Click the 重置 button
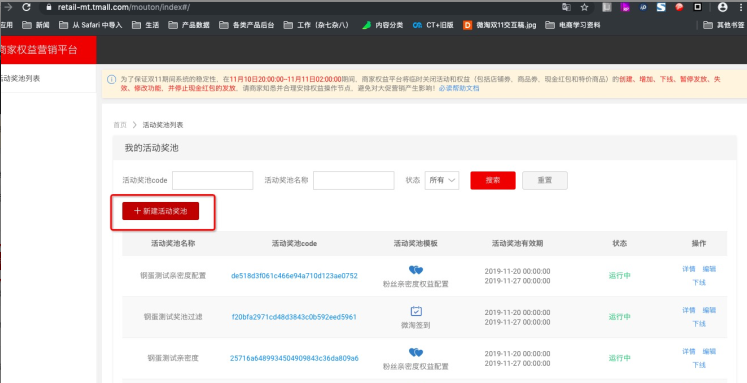The width and height of the screenshot is (747, 383). (x=545, y=181)
